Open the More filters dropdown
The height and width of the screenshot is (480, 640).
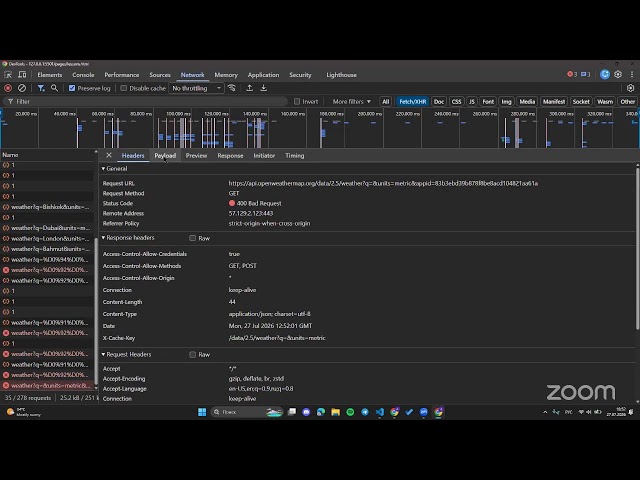point(351,101)
